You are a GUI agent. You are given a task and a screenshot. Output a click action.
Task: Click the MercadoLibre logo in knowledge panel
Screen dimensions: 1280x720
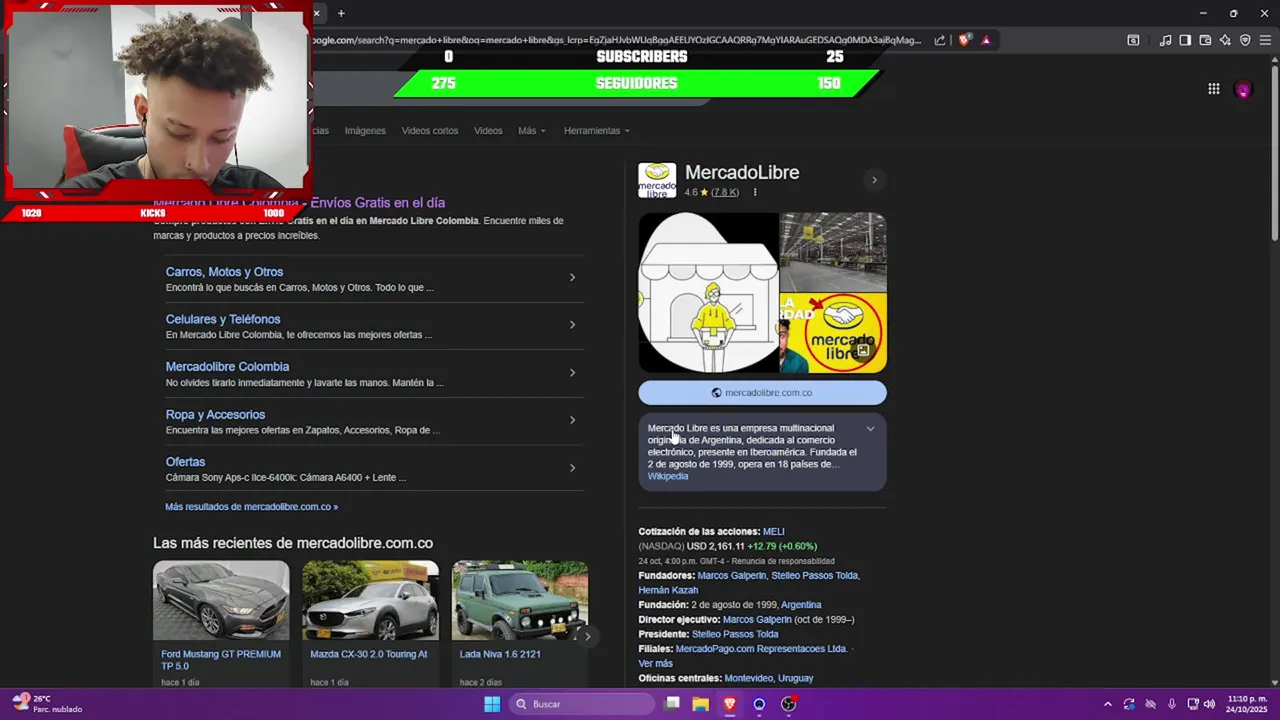point(657,180)
